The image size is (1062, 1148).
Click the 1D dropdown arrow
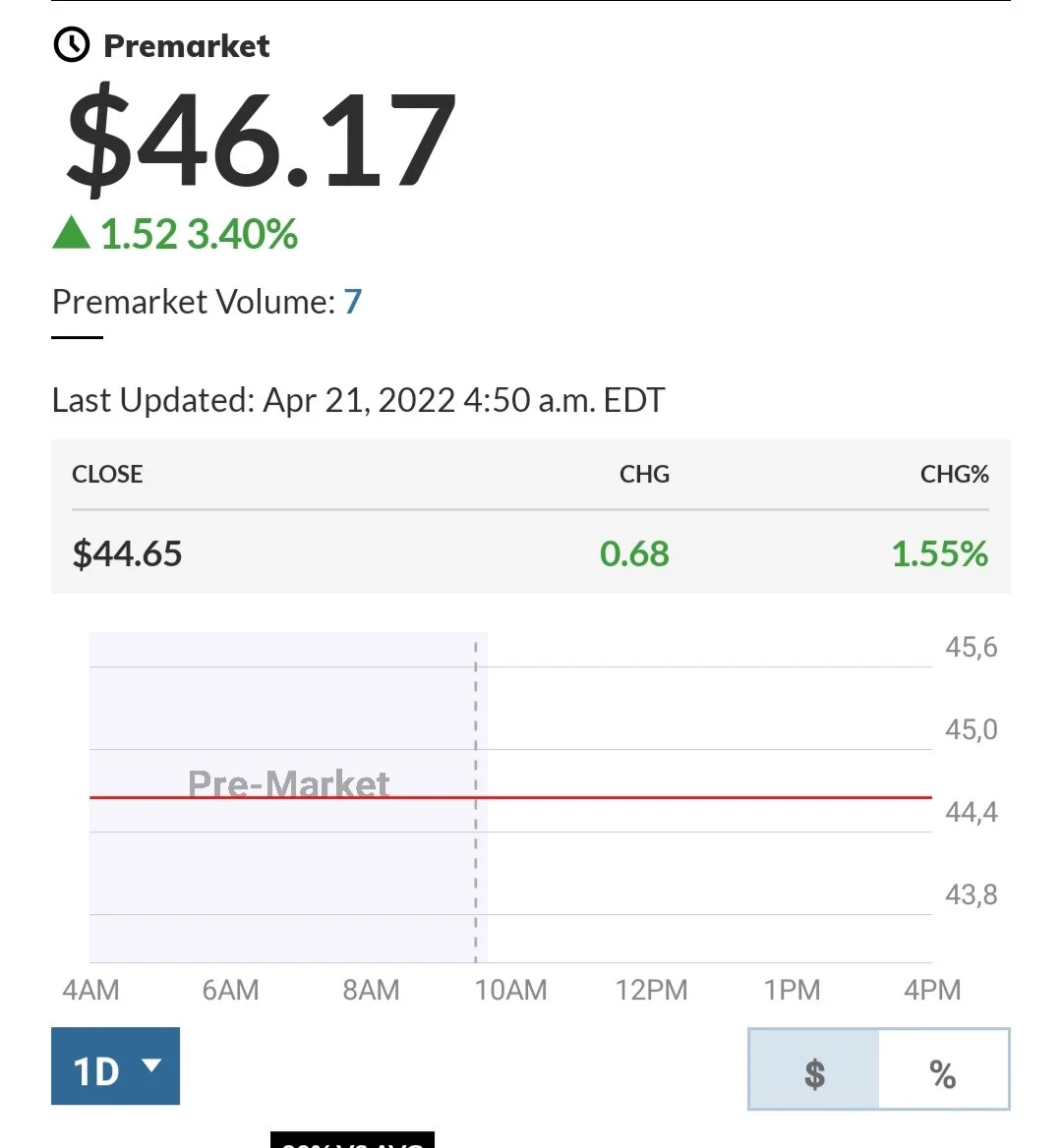[x=151, y=1064]
